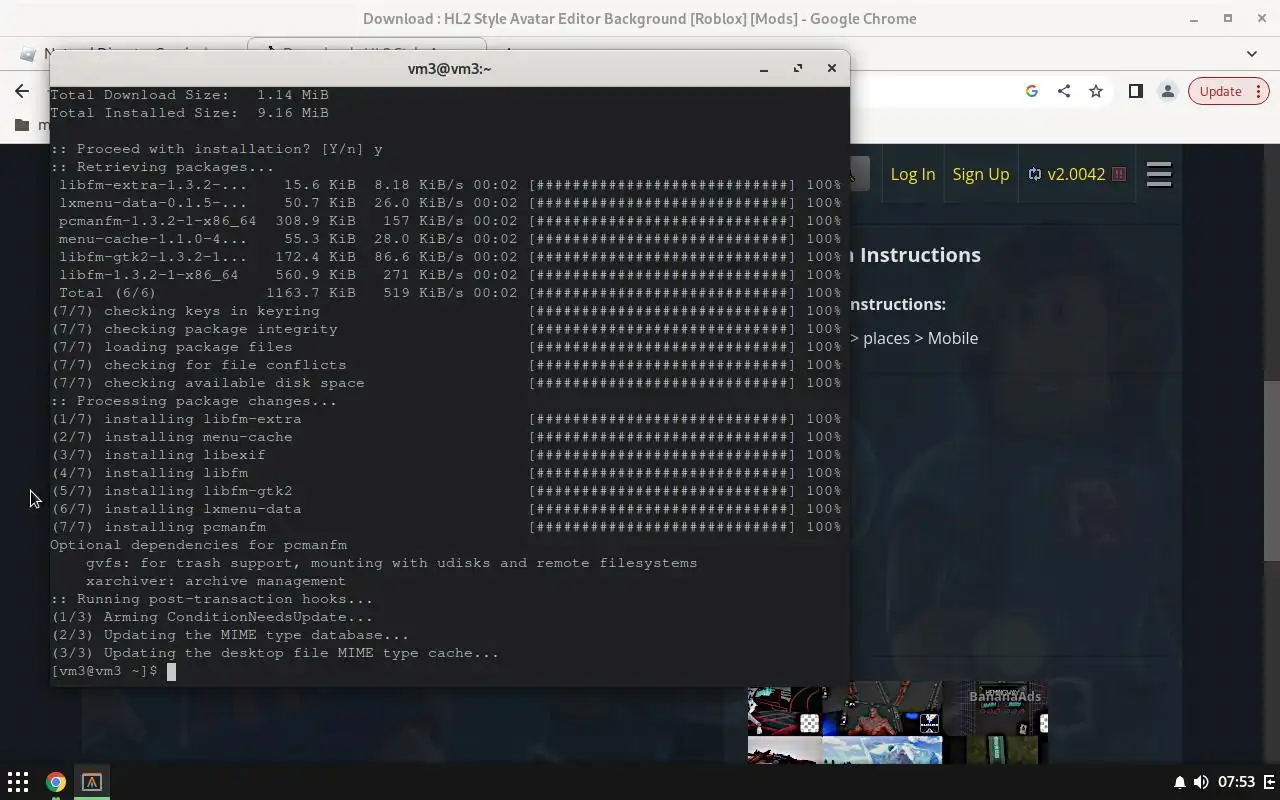
Task: Click the 'Total Installed Size' terminal line
Action: [x=190, y=113]
